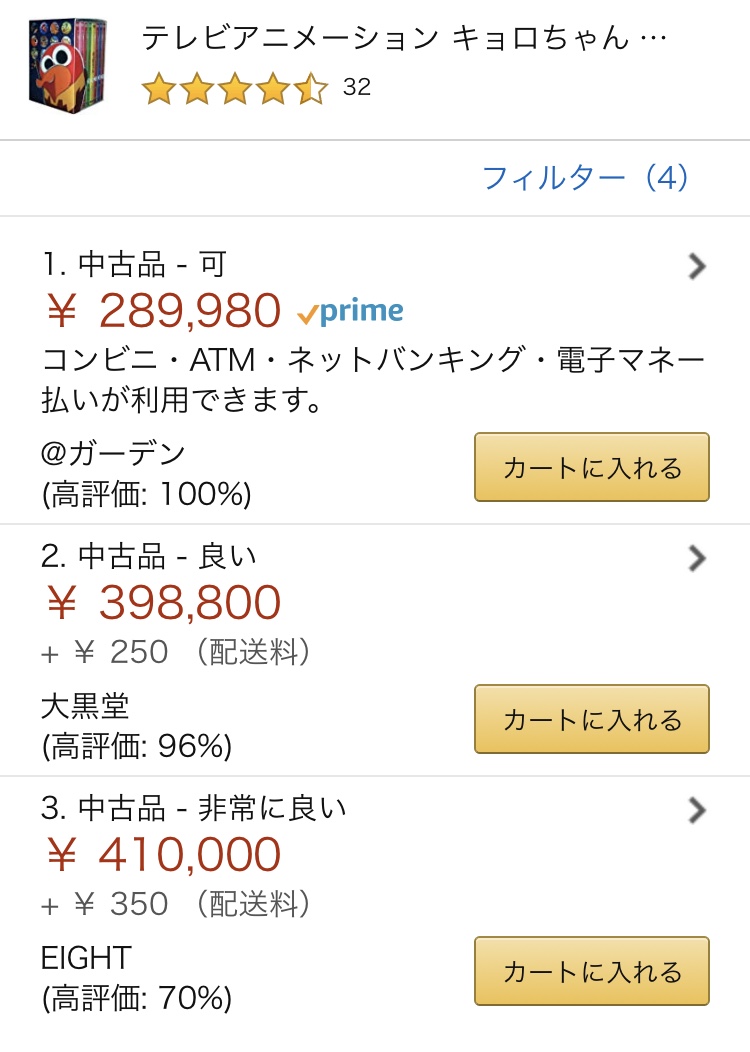Tap the product title テレビアニメーション キョロちゃん
Viewport: 750px width, 1052px height.
[403, 38]
